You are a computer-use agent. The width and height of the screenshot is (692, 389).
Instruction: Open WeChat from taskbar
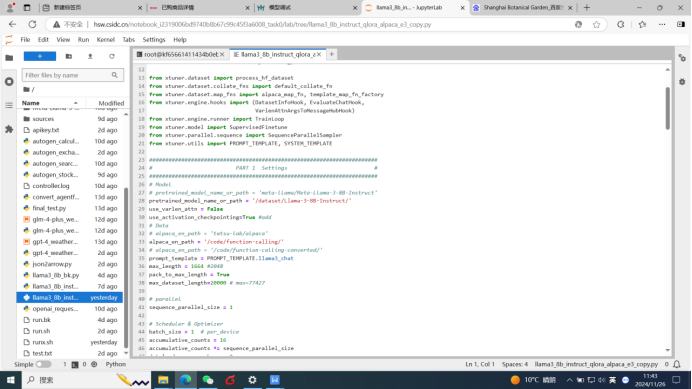click(208, 380)
